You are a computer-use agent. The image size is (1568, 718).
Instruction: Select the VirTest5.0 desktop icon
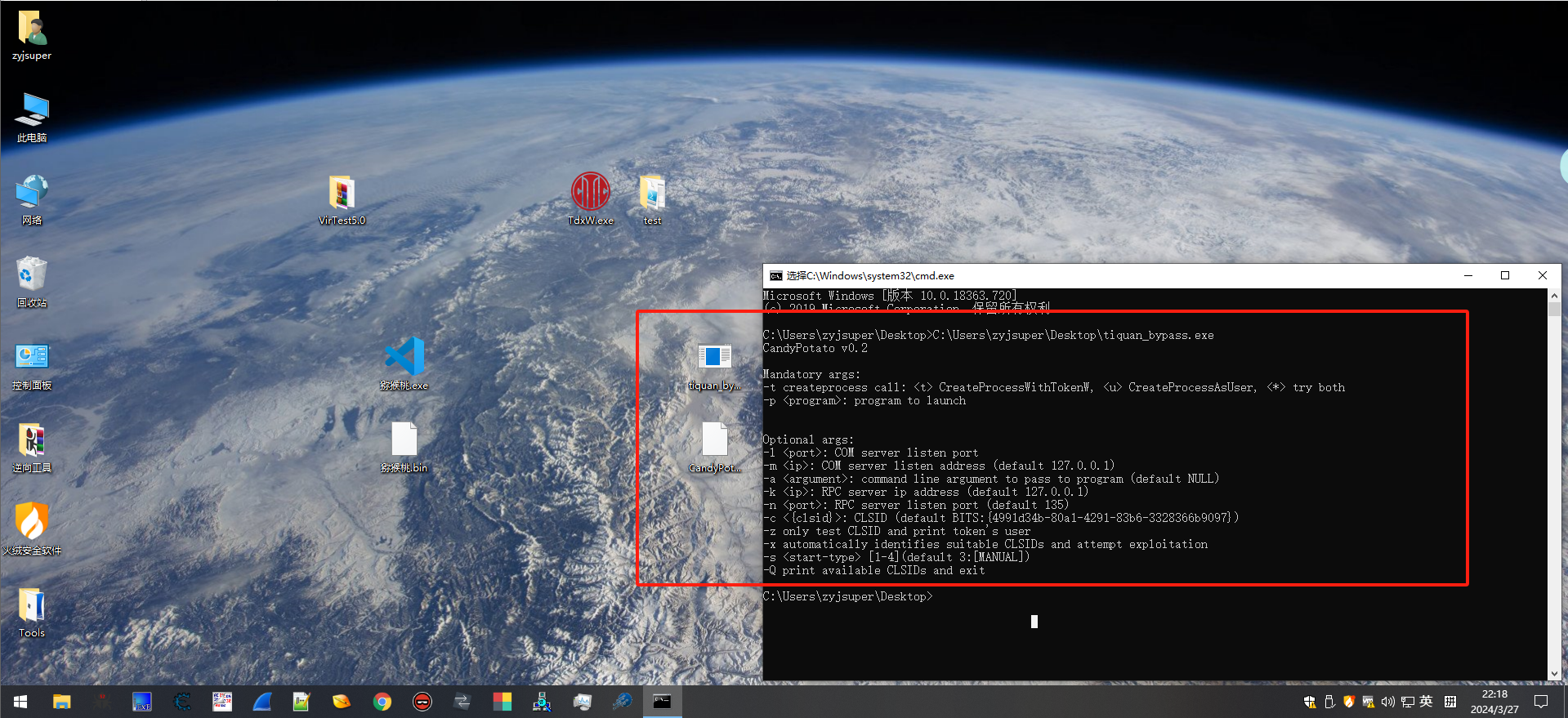342,200
